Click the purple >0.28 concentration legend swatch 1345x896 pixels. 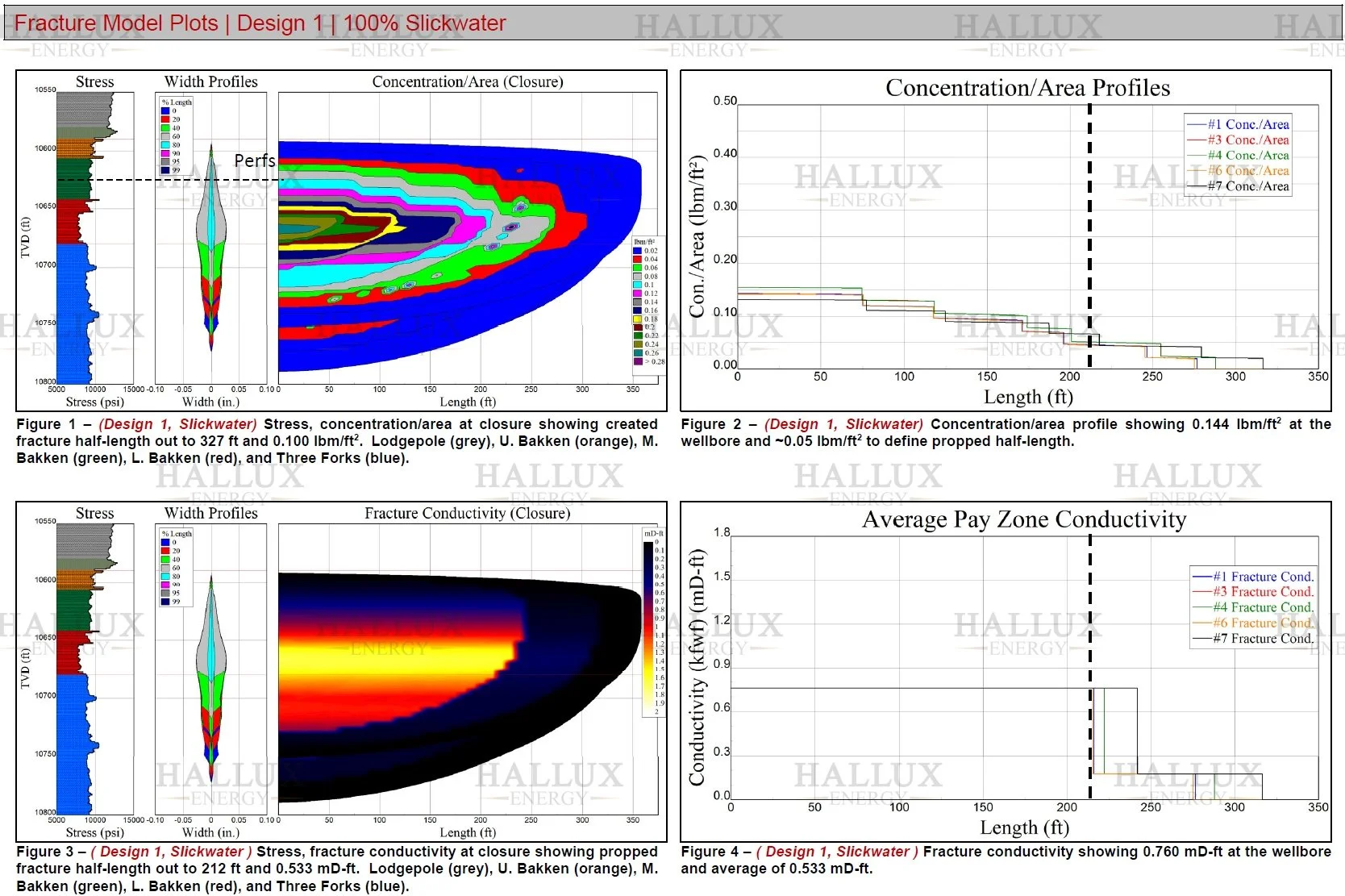pos(638,361)
